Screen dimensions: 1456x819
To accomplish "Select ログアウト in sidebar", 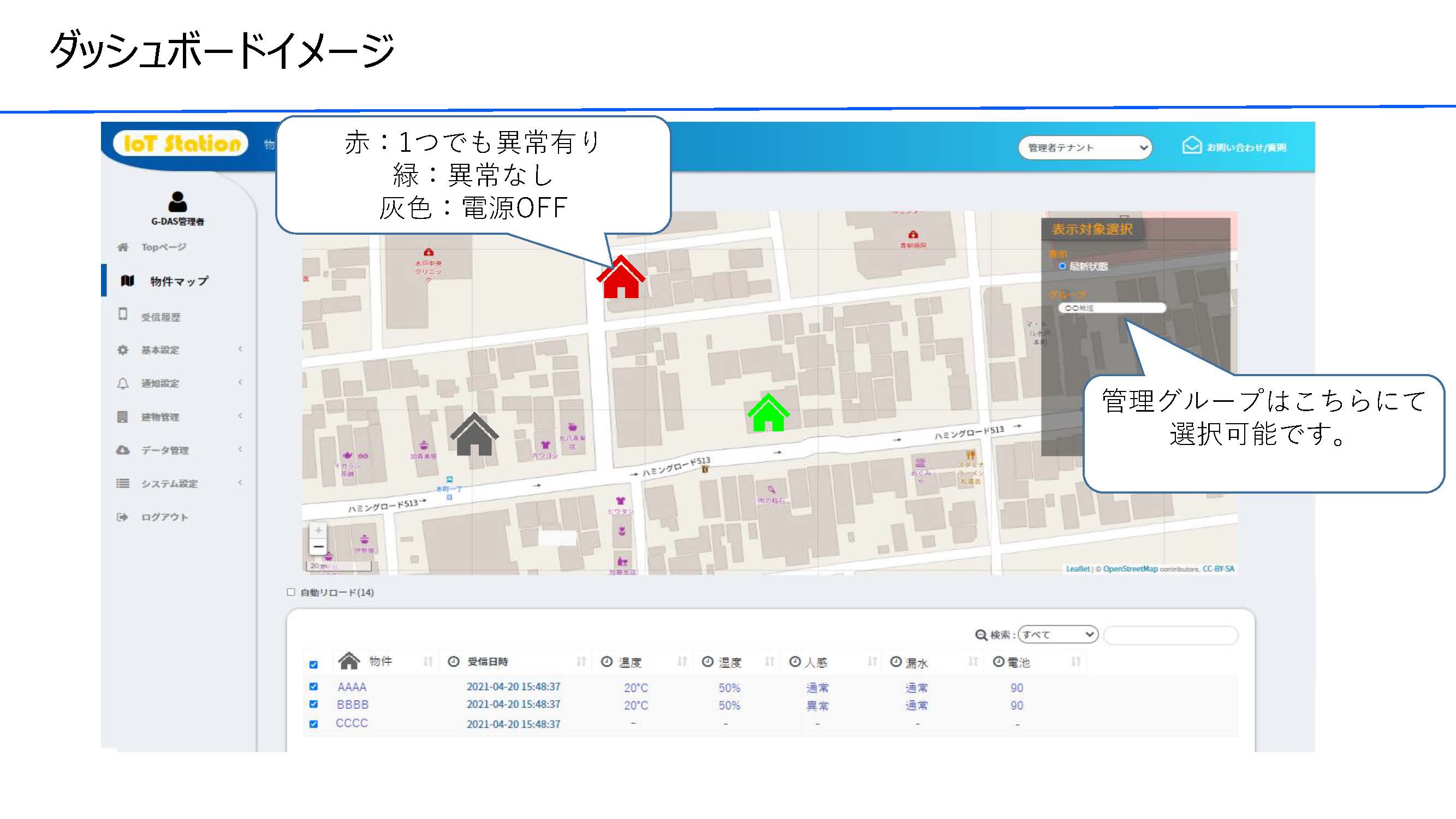I will [x=164, y=517].
